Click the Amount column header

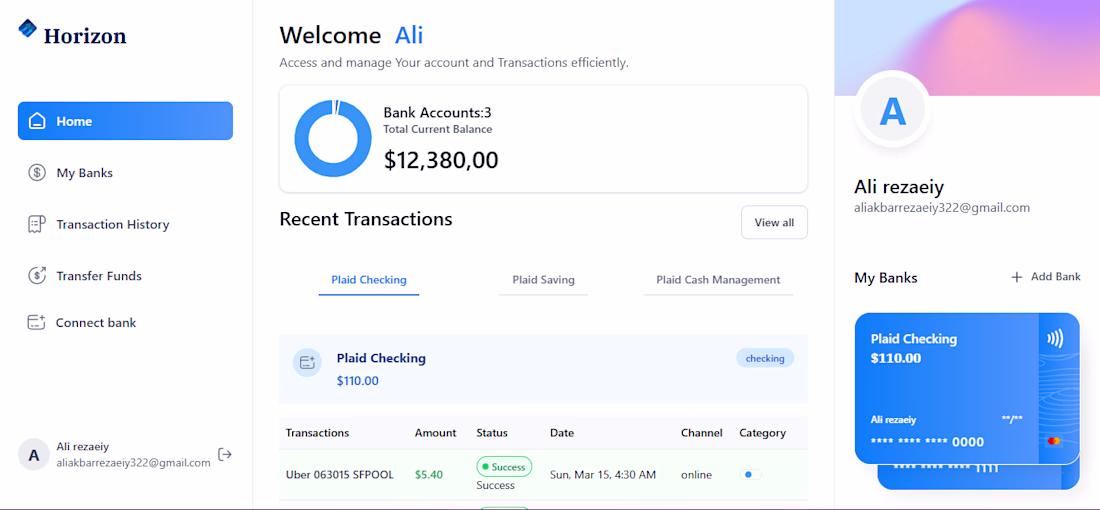pos(436,433)
